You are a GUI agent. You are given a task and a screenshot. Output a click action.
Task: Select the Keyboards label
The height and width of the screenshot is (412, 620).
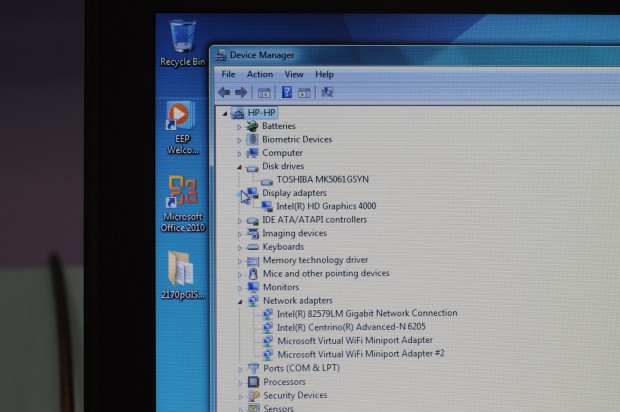pos(284,247)
